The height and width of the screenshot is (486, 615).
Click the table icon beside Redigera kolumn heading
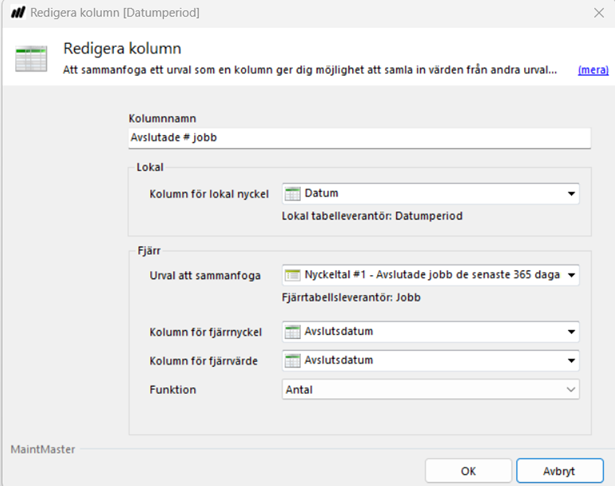tap(31, 60)
